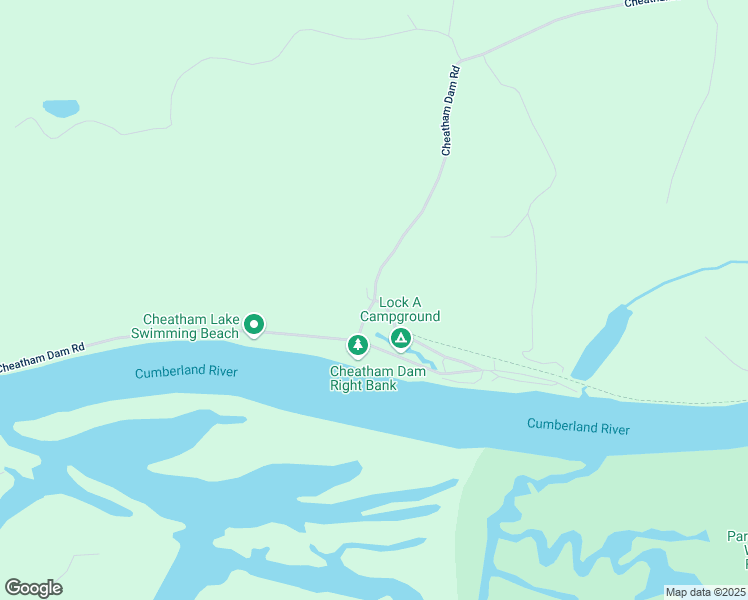Click the small pond in upper left
Viewport: 748px width, 600px height.
(x=61, y=108)
